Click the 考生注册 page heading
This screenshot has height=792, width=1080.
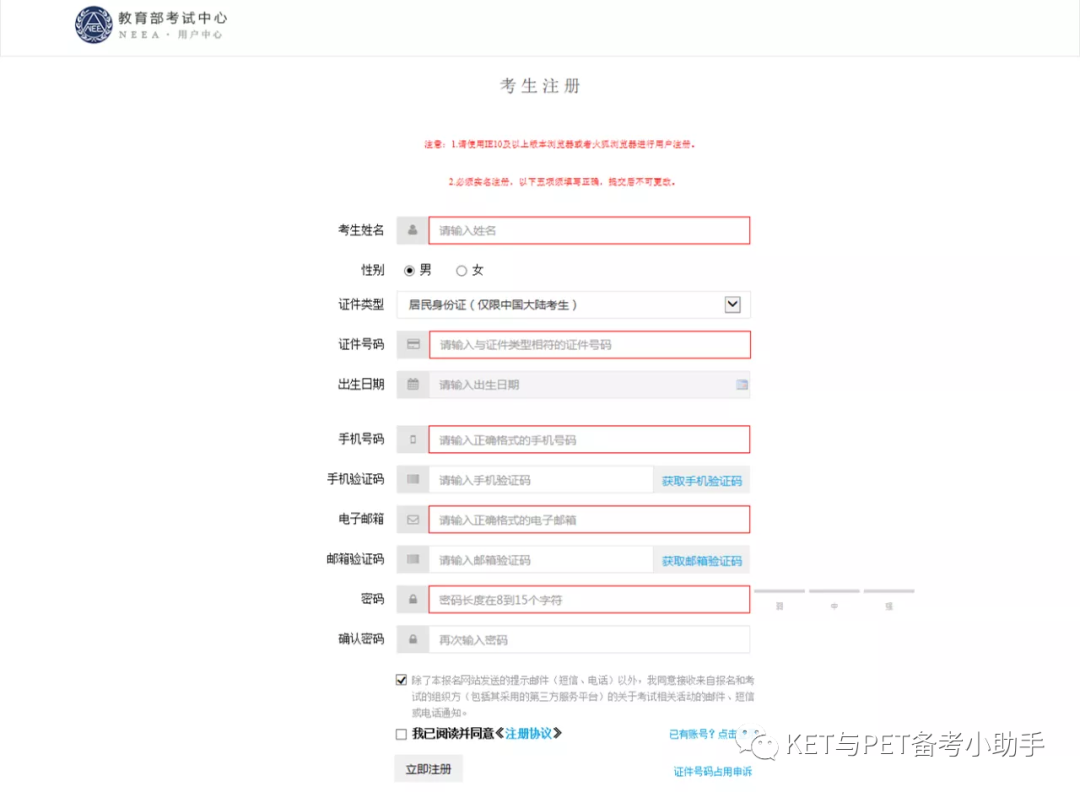(540, 85)
